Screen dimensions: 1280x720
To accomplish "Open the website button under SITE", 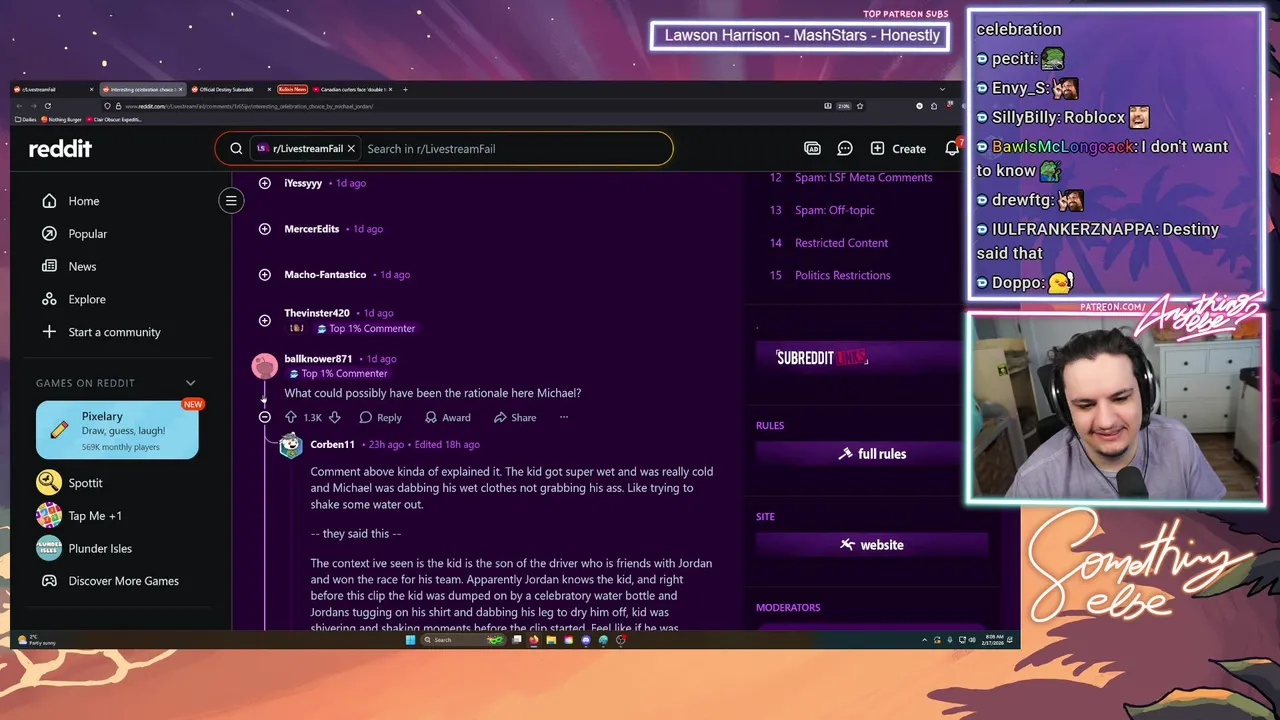I will tap(872, 545).
